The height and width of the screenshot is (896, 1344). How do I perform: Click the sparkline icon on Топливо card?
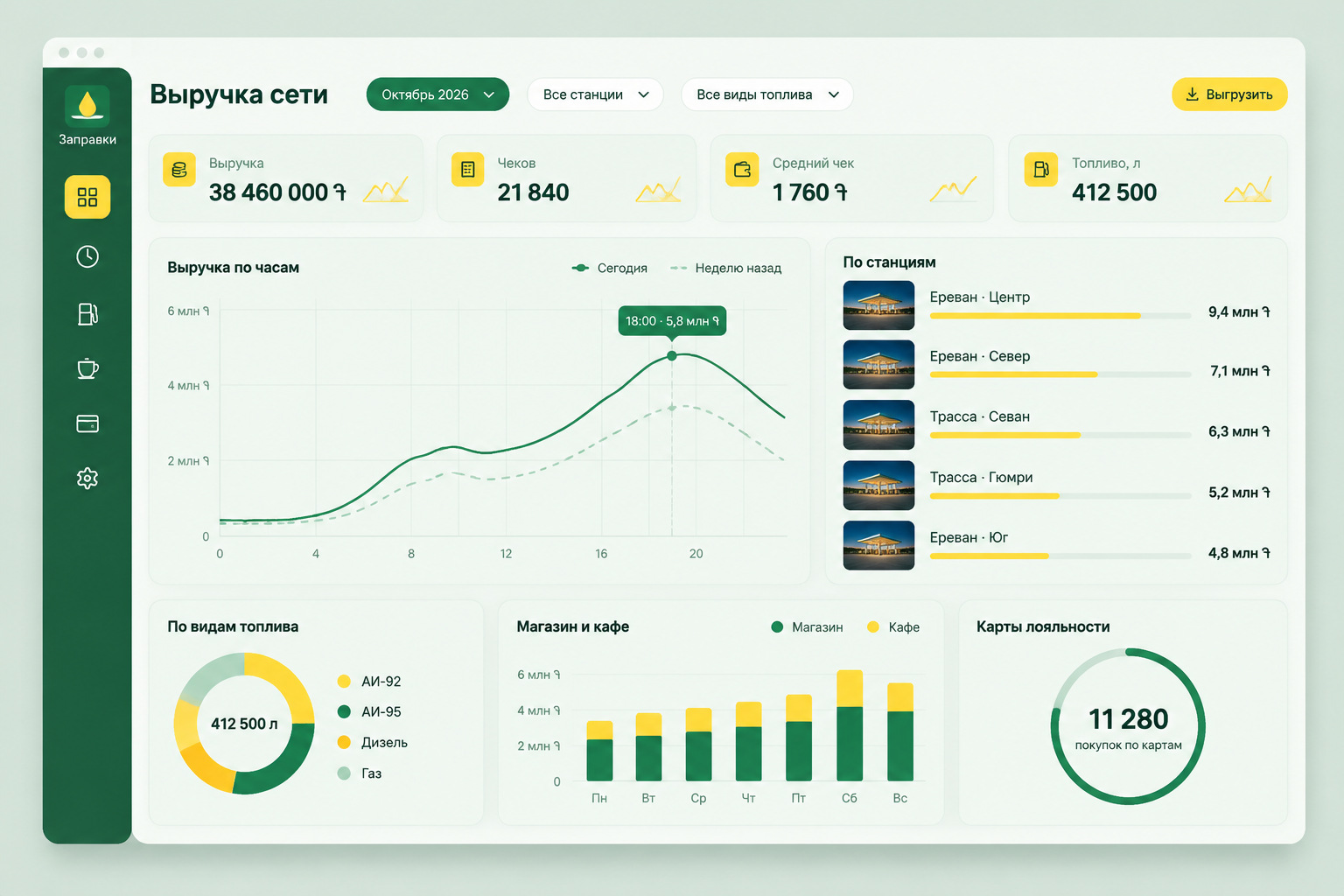[x=1249, y=190]
